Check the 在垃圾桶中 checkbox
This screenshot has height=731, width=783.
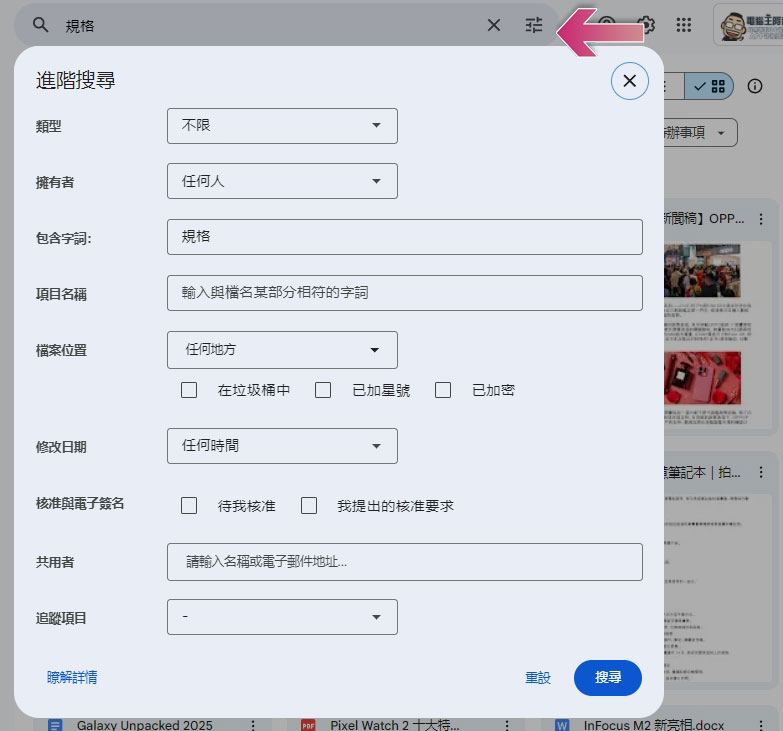[189, 390]
